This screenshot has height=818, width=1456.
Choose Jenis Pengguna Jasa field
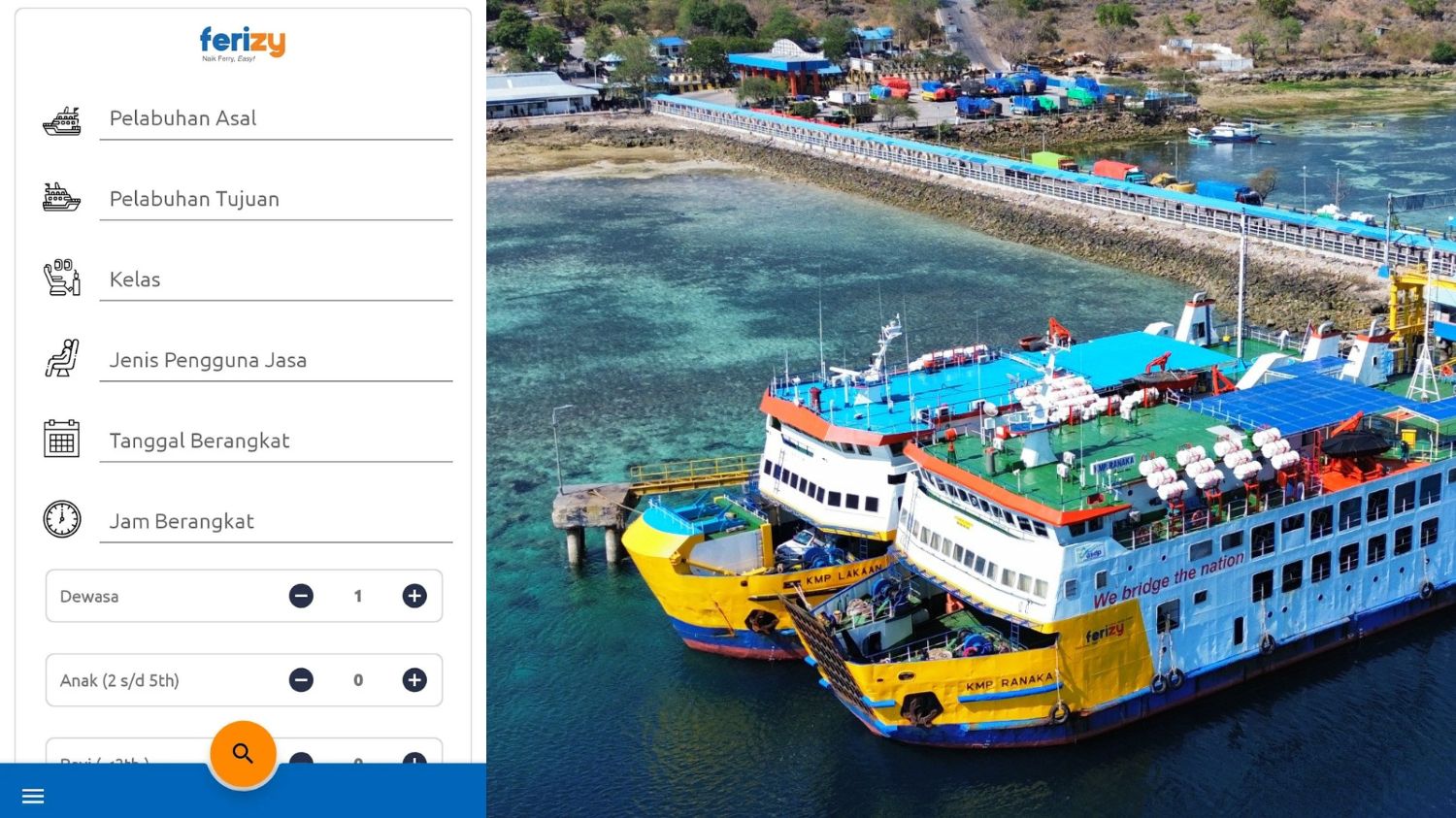click(276, 360)
